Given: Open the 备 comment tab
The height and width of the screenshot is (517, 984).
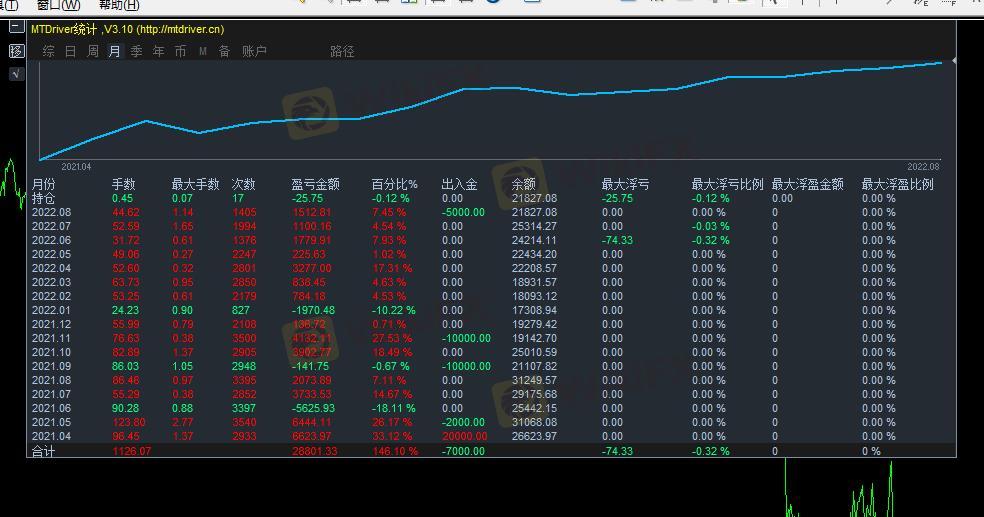Looking at the screenshot, I should [225, 51].
